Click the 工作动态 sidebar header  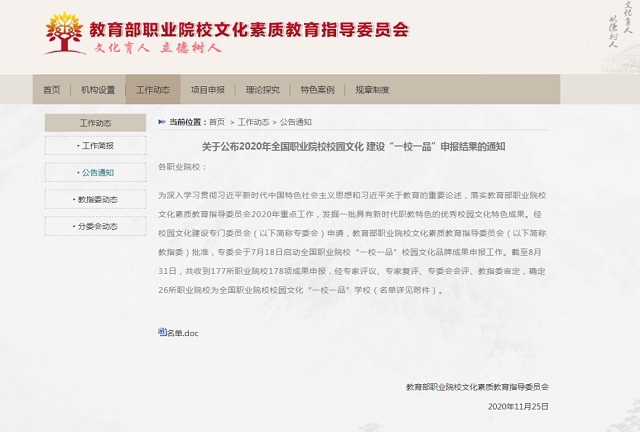coord(96,123)
